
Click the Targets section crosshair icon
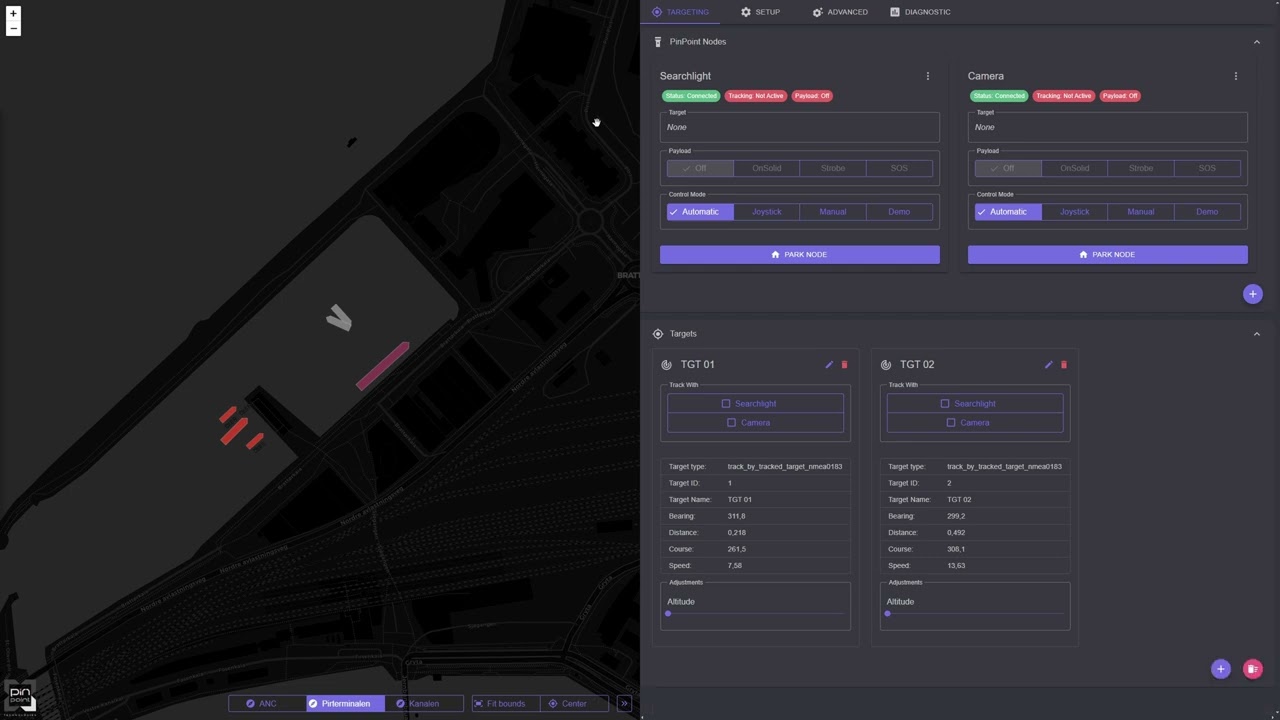658,334
